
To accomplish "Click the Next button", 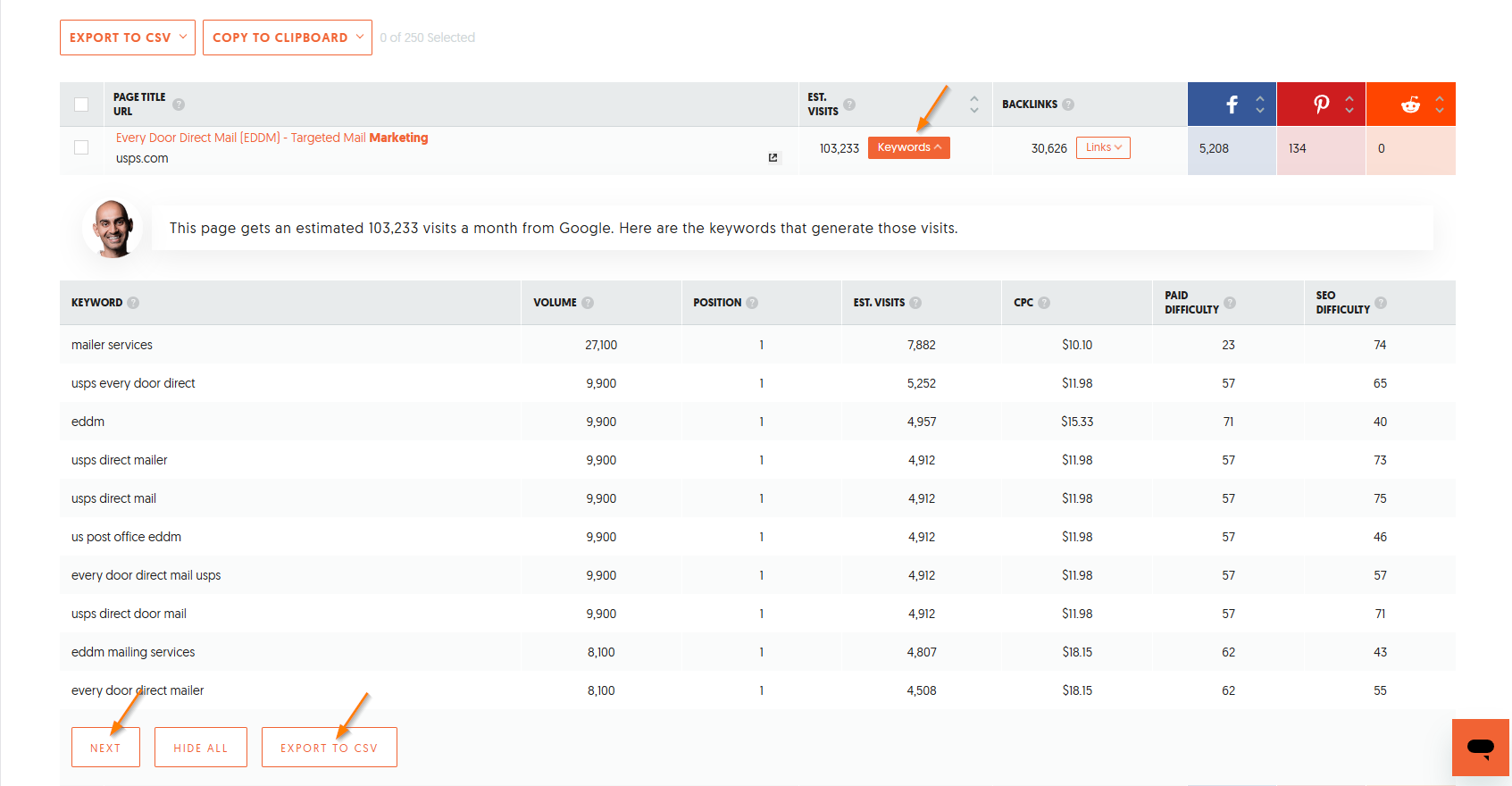I will pos(105,748).
